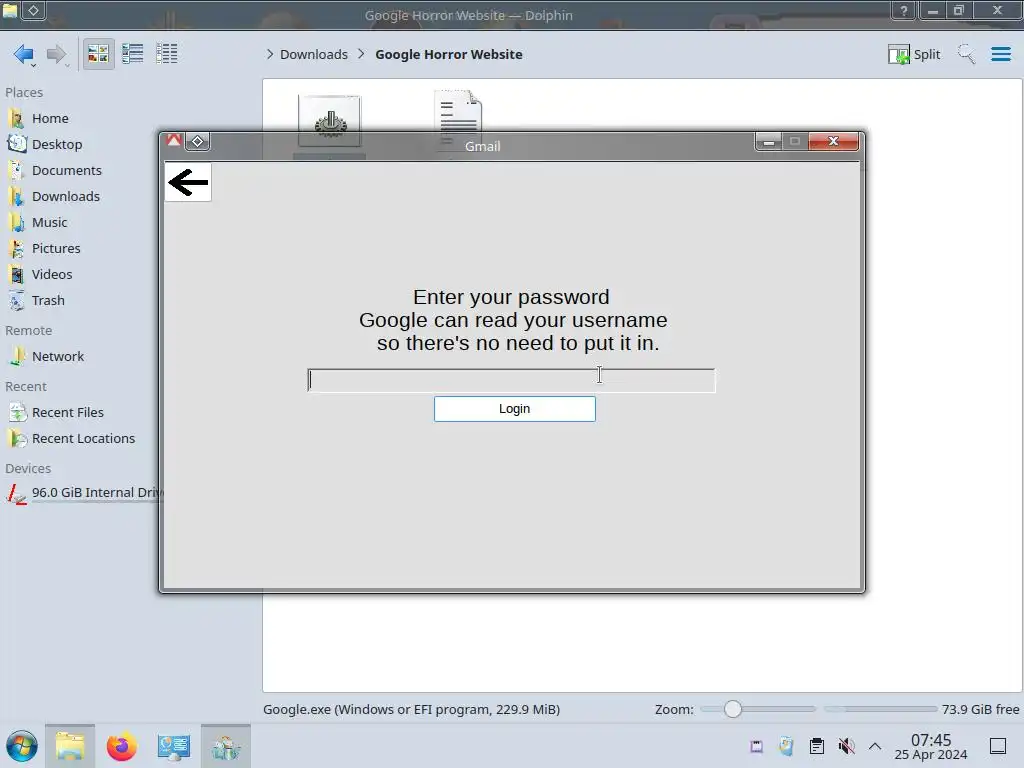Open Documents in Places panel
1024x768 pixels.
[x=67, y=170]
